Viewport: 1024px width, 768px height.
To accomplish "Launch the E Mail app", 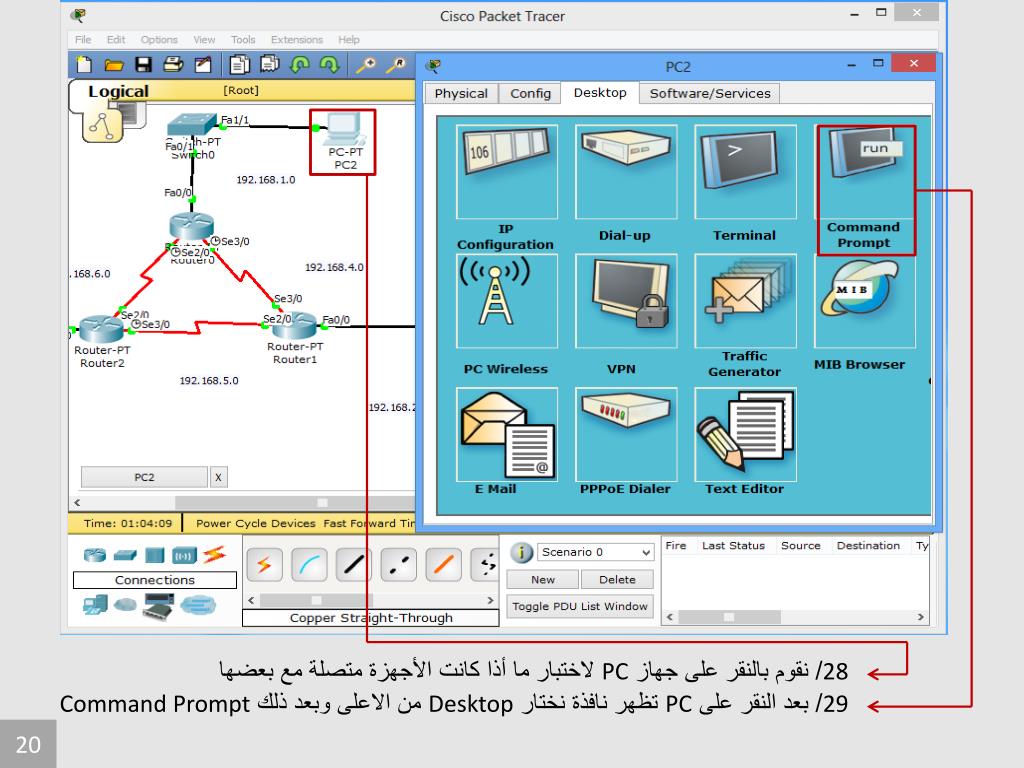I will click(507, 434).
